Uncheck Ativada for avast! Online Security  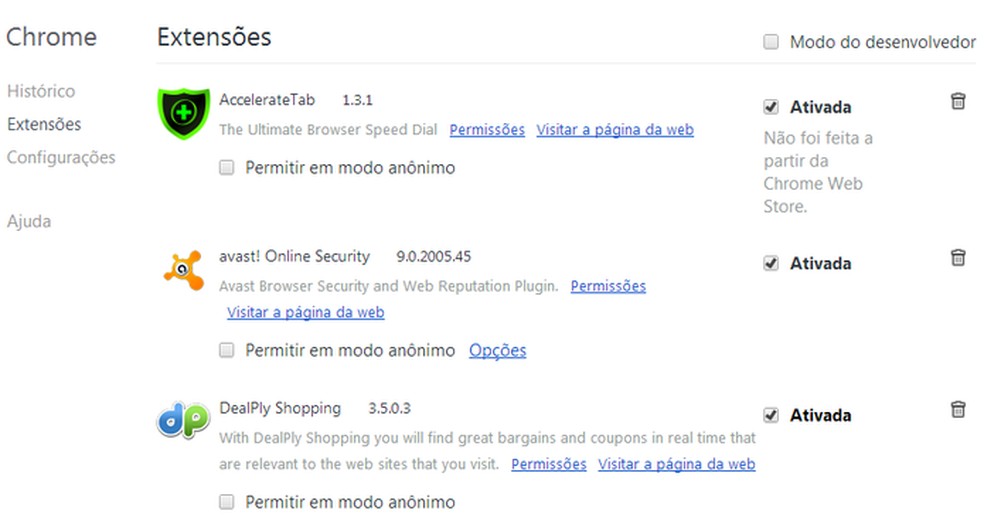(771, 263)
